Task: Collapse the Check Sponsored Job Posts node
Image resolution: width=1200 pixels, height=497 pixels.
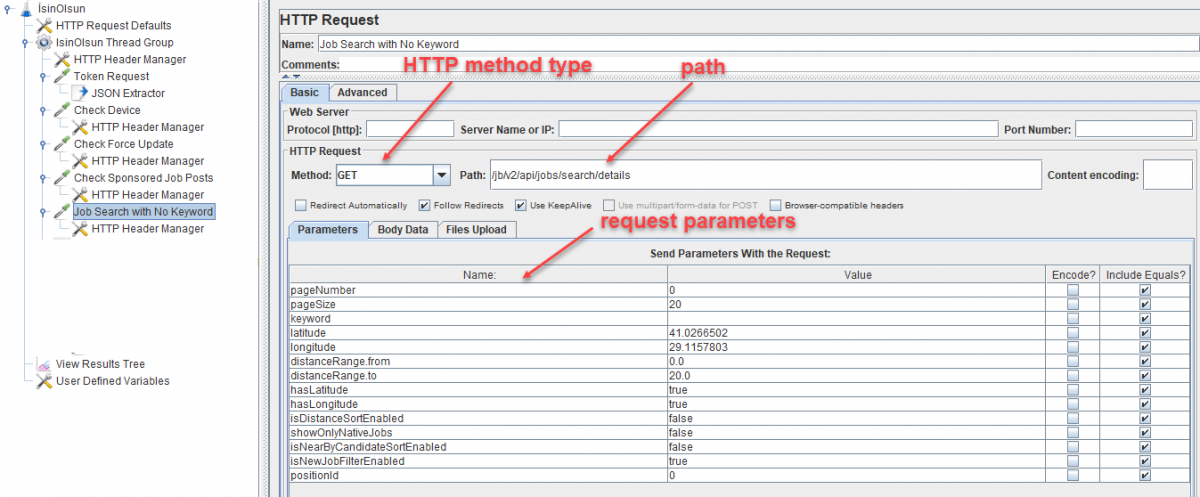Action: [44, 178]
